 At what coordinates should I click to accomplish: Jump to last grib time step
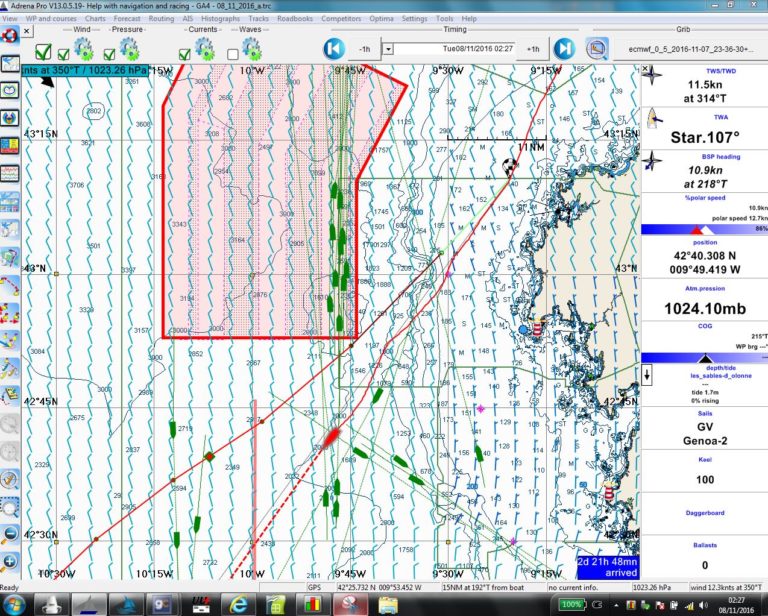(564, 49)
